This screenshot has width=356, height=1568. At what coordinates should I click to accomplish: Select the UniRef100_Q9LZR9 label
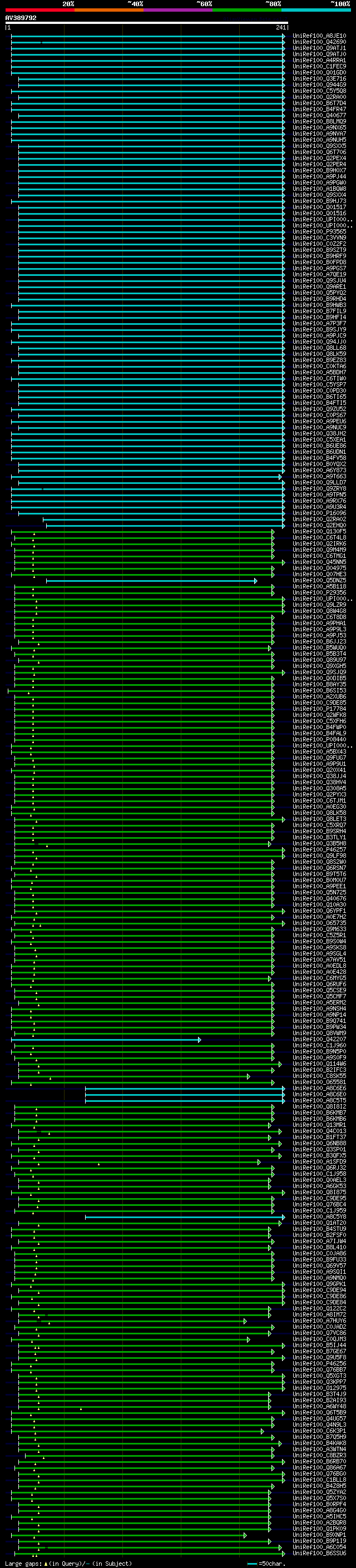coord(319,605)
